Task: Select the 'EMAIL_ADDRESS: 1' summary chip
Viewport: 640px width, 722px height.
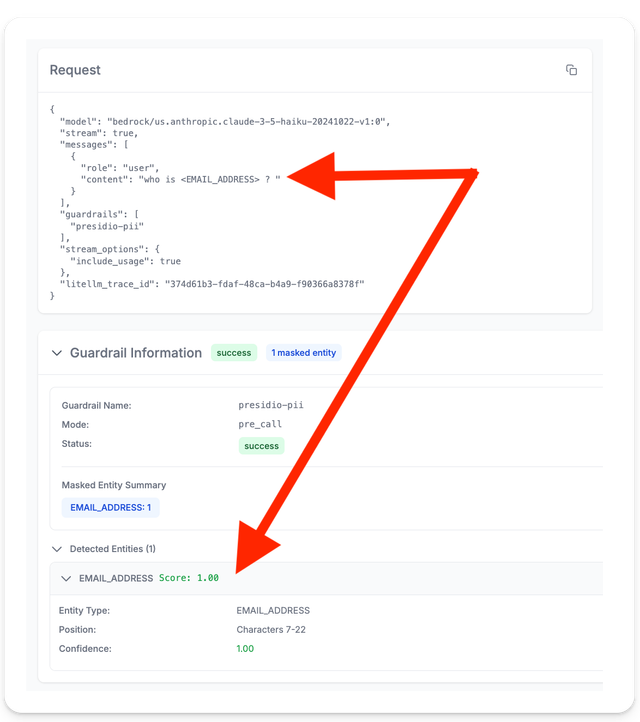Action: pyautogui.click(x=110, y=508)
